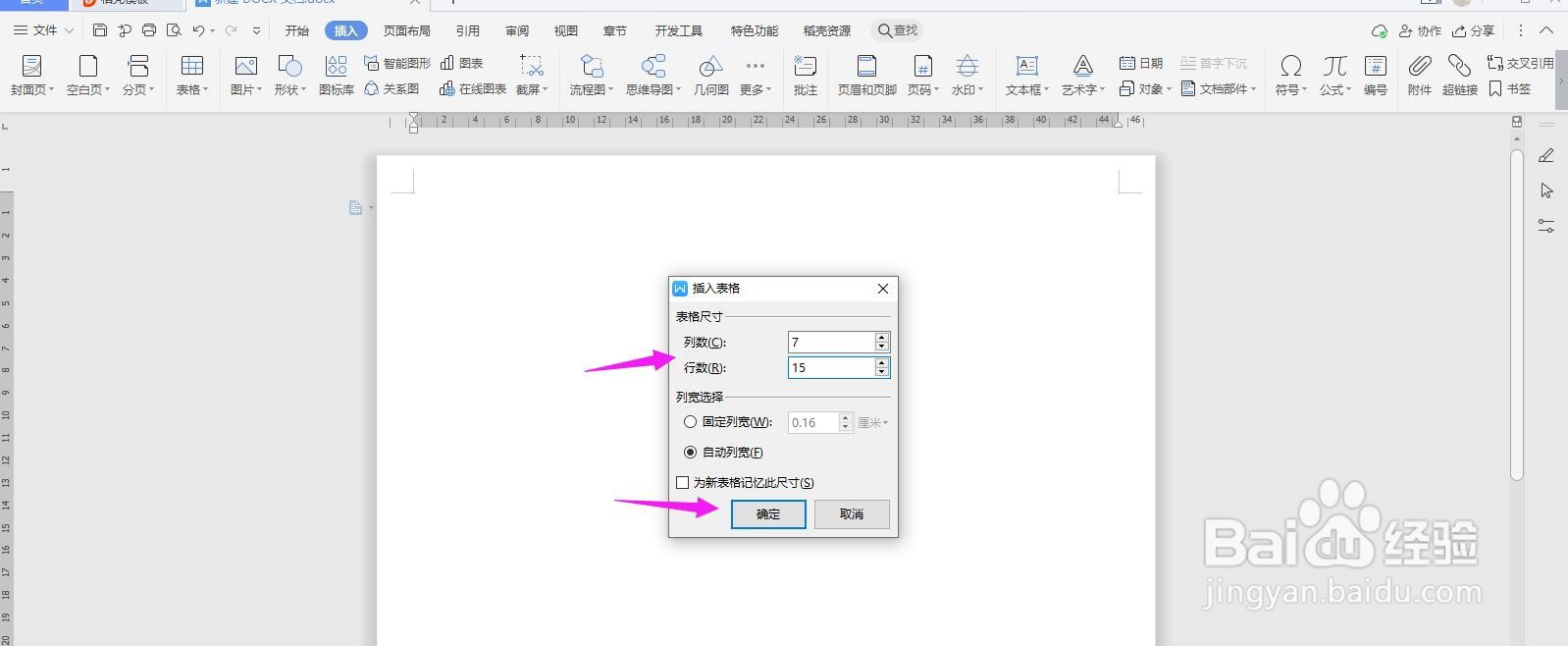Click the Print icon in quick toolbar

point(149,30)
